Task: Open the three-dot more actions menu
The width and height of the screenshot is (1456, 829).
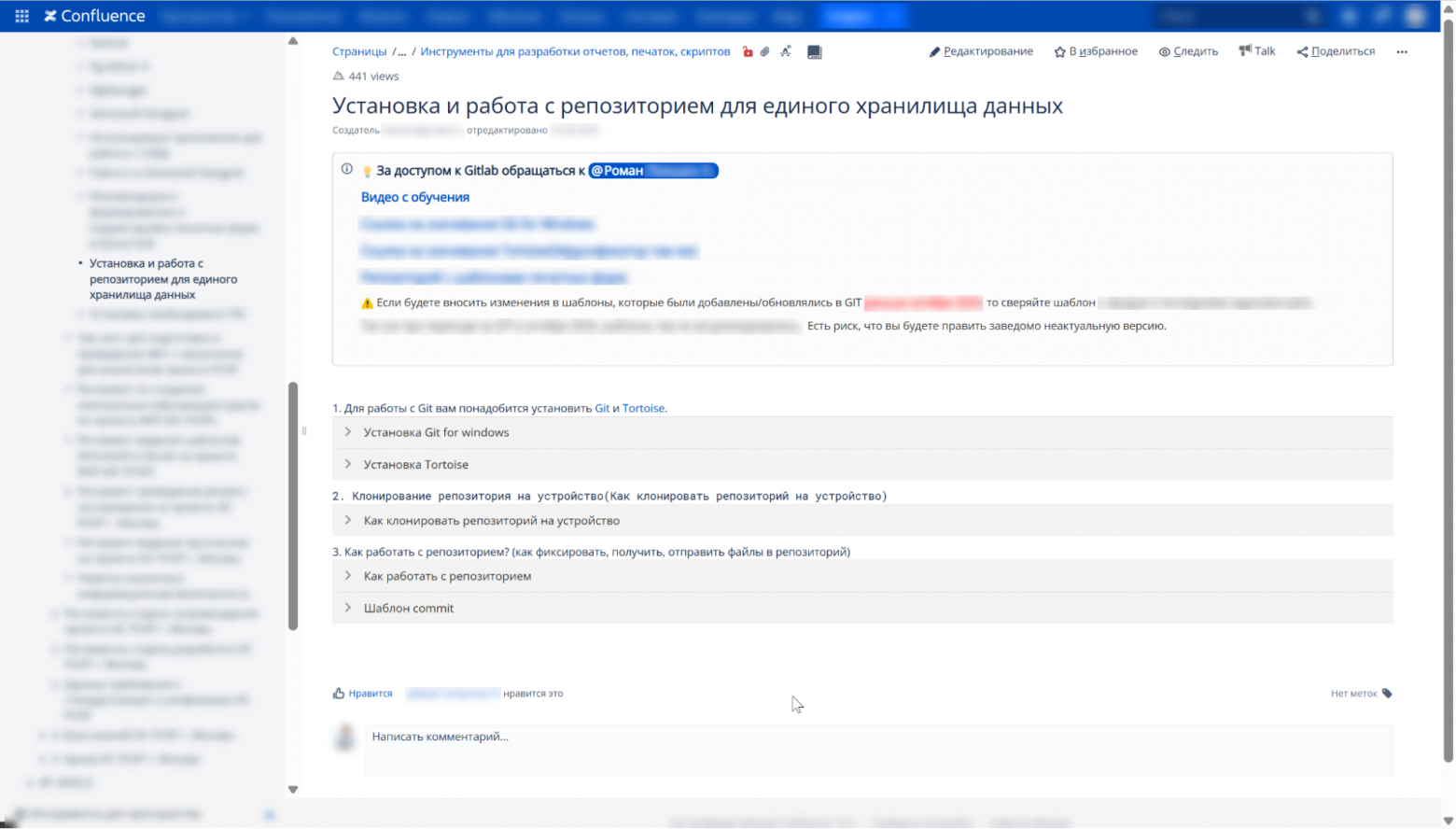Action: point(1401,52)
